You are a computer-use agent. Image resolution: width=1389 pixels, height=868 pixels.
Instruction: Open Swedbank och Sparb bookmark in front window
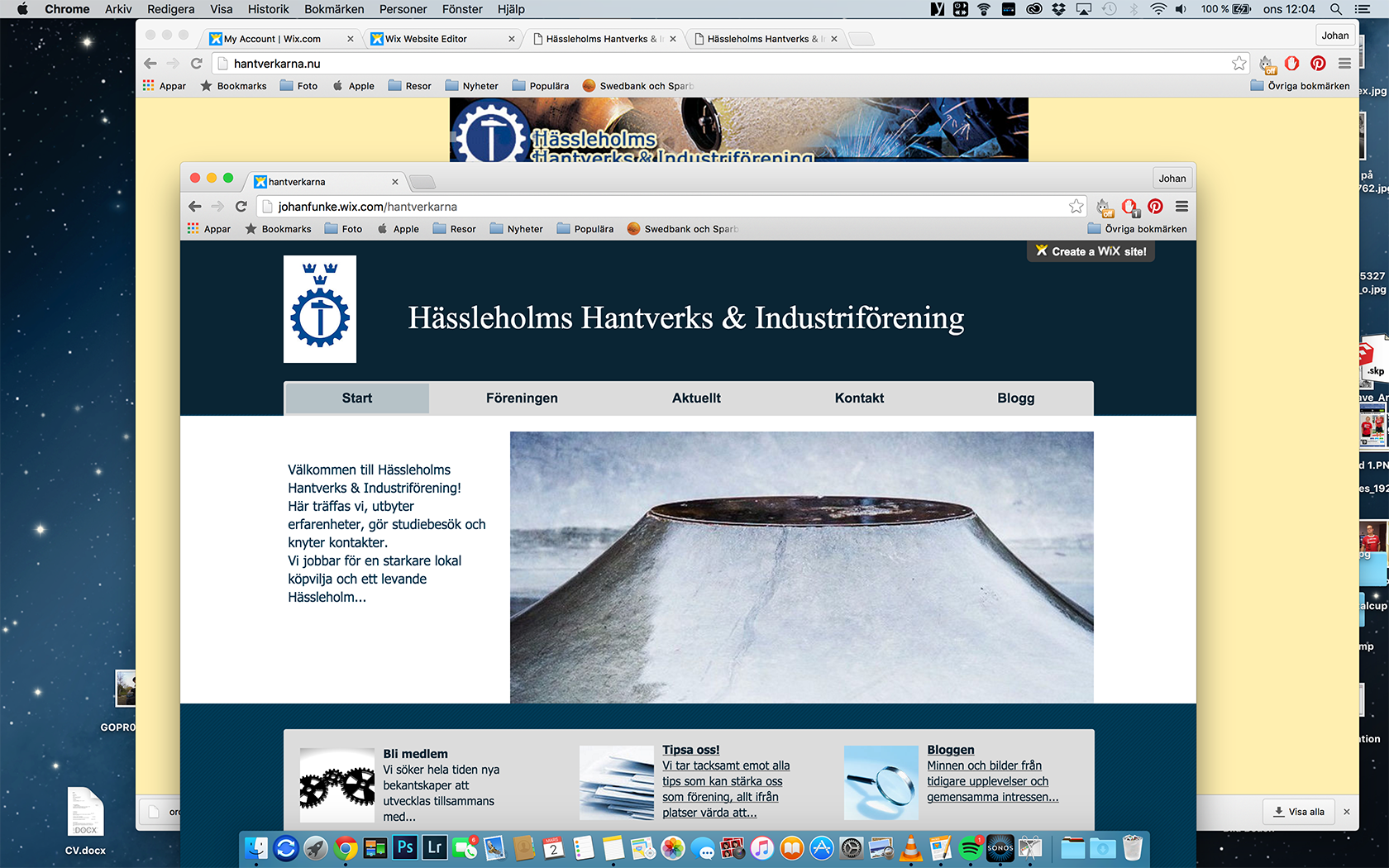tap(682, 229)
